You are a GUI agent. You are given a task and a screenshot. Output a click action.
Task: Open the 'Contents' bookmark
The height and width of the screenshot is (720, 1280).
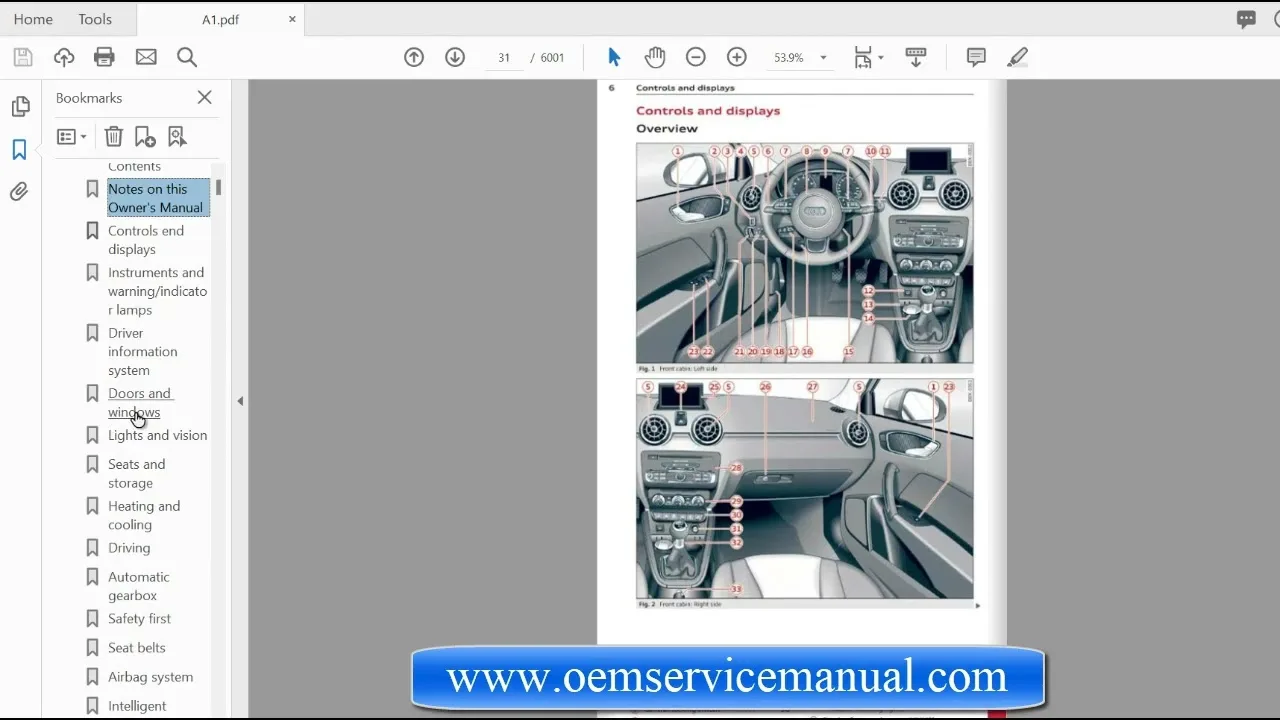[134, 166]
